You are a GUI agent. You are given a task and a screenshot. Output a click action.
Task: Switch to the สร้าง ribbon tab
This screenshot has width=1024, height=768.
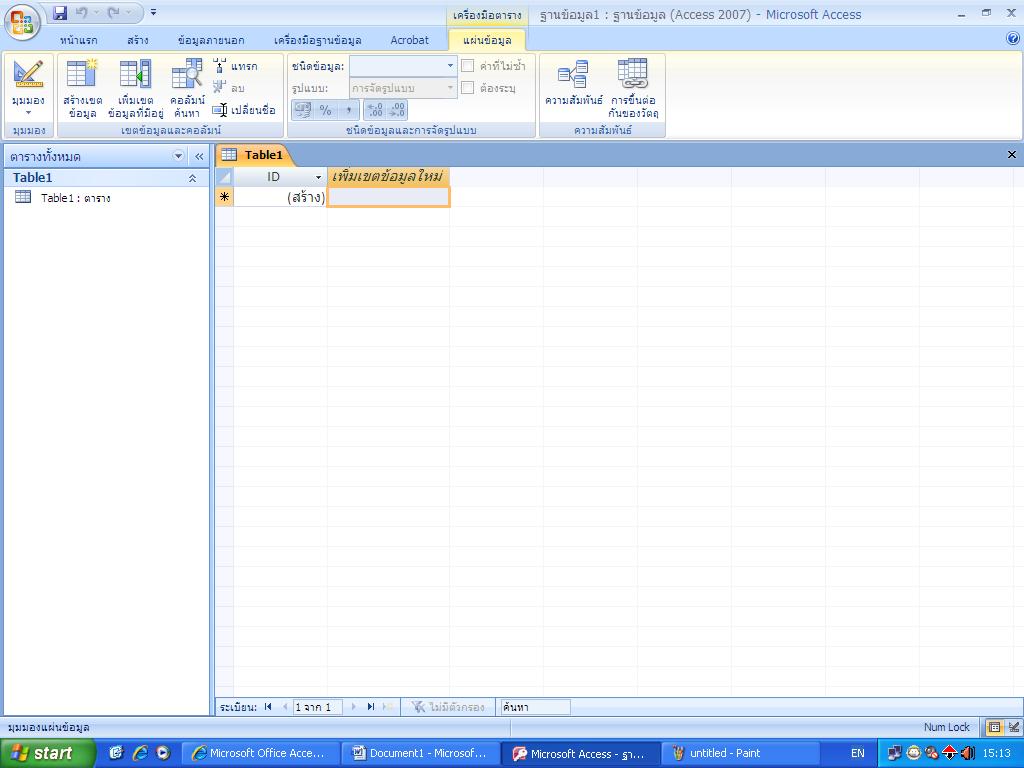tap(138, 40)
